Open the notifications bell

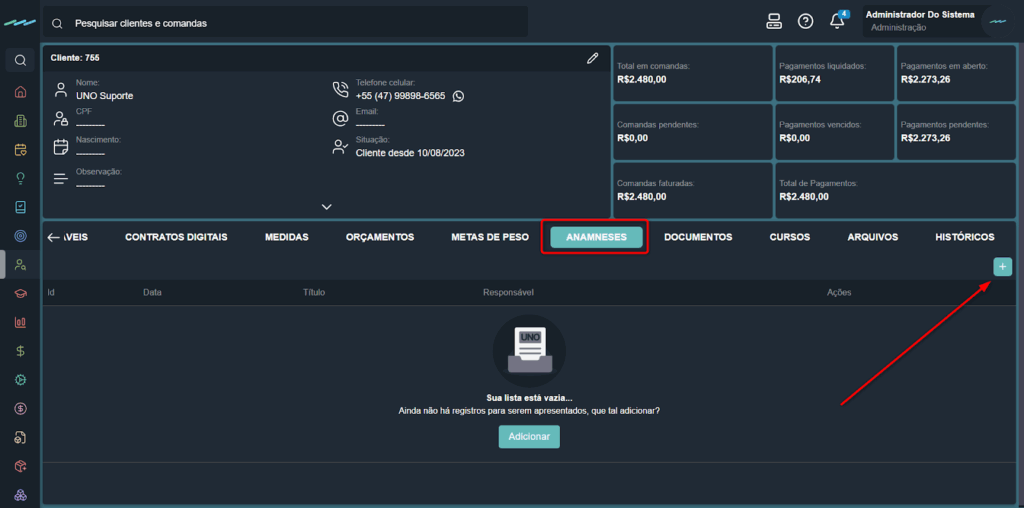tap(837, 22)
